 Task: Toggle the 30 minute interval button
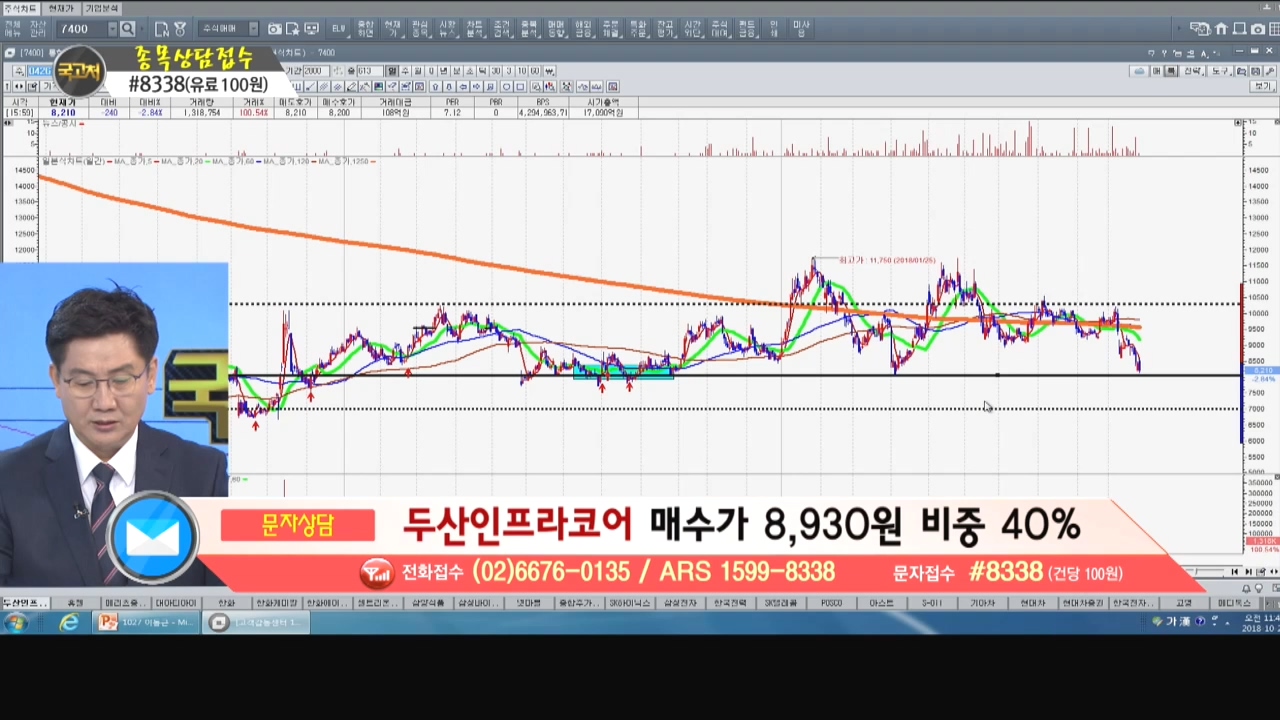(495, 71)
